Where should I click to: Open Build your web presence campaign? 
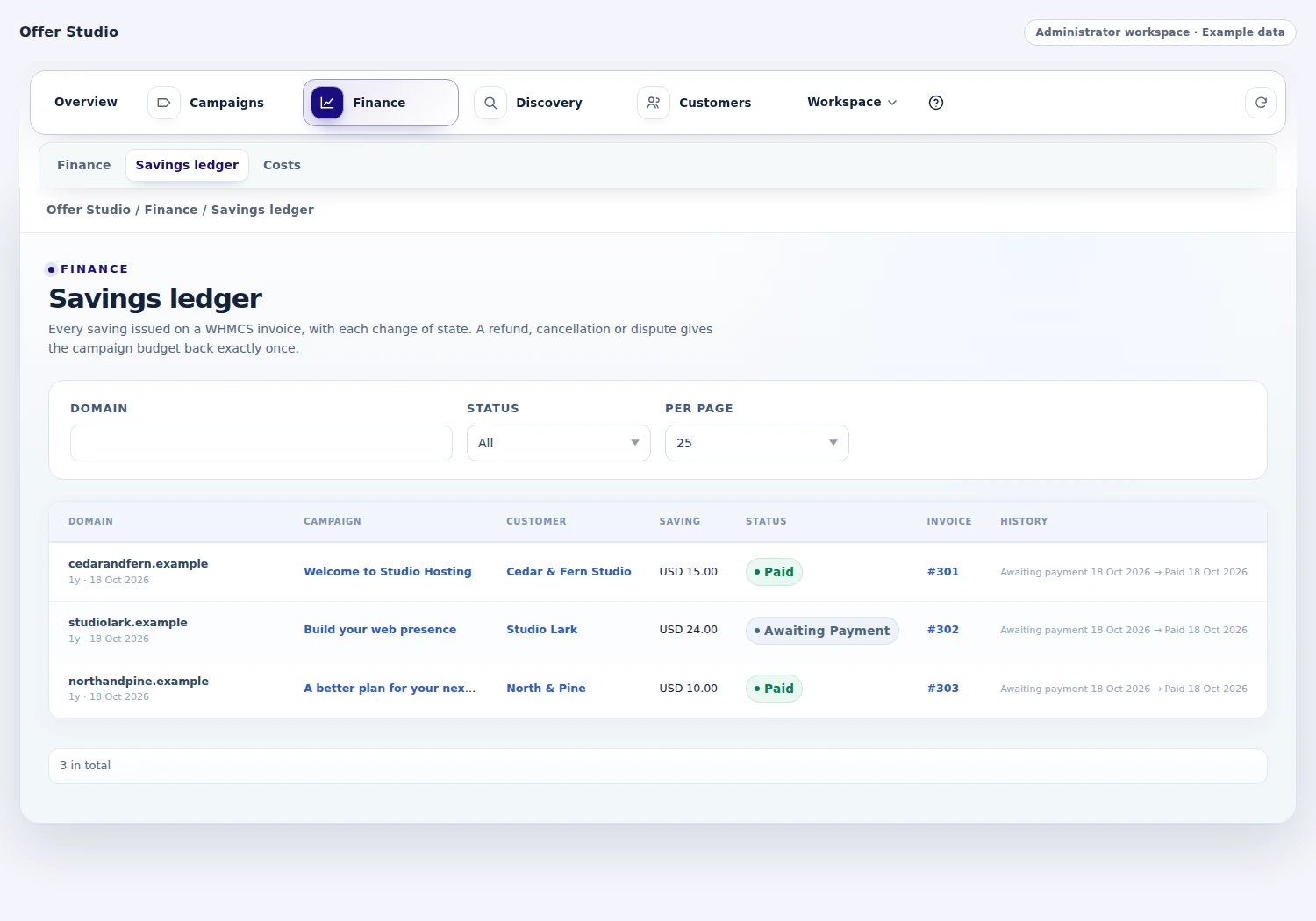(x=380, y=630)
